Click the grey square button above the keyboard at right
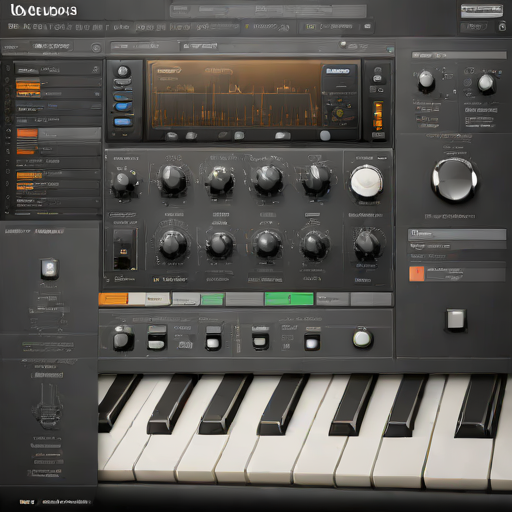The width and height of the screenshot is (512, 512). [456, 319]
